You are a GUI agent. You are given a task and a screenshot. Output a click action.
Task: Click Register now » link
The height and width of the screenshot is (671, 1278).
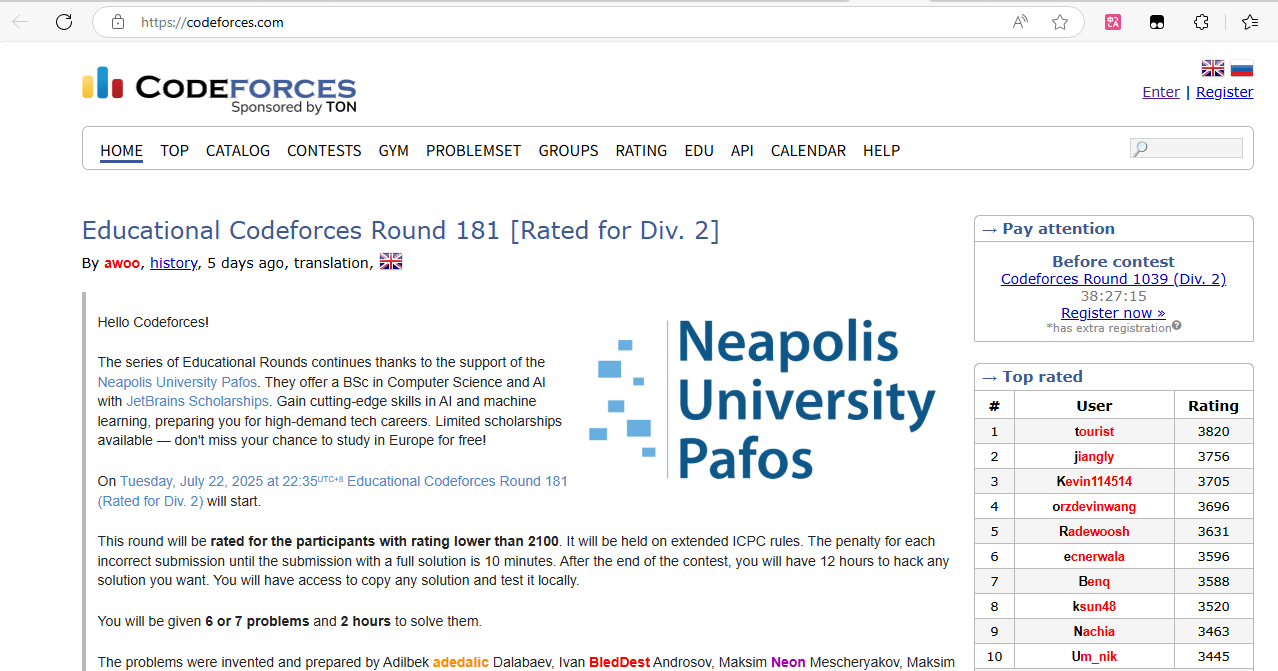click(x=1113, y=312)
